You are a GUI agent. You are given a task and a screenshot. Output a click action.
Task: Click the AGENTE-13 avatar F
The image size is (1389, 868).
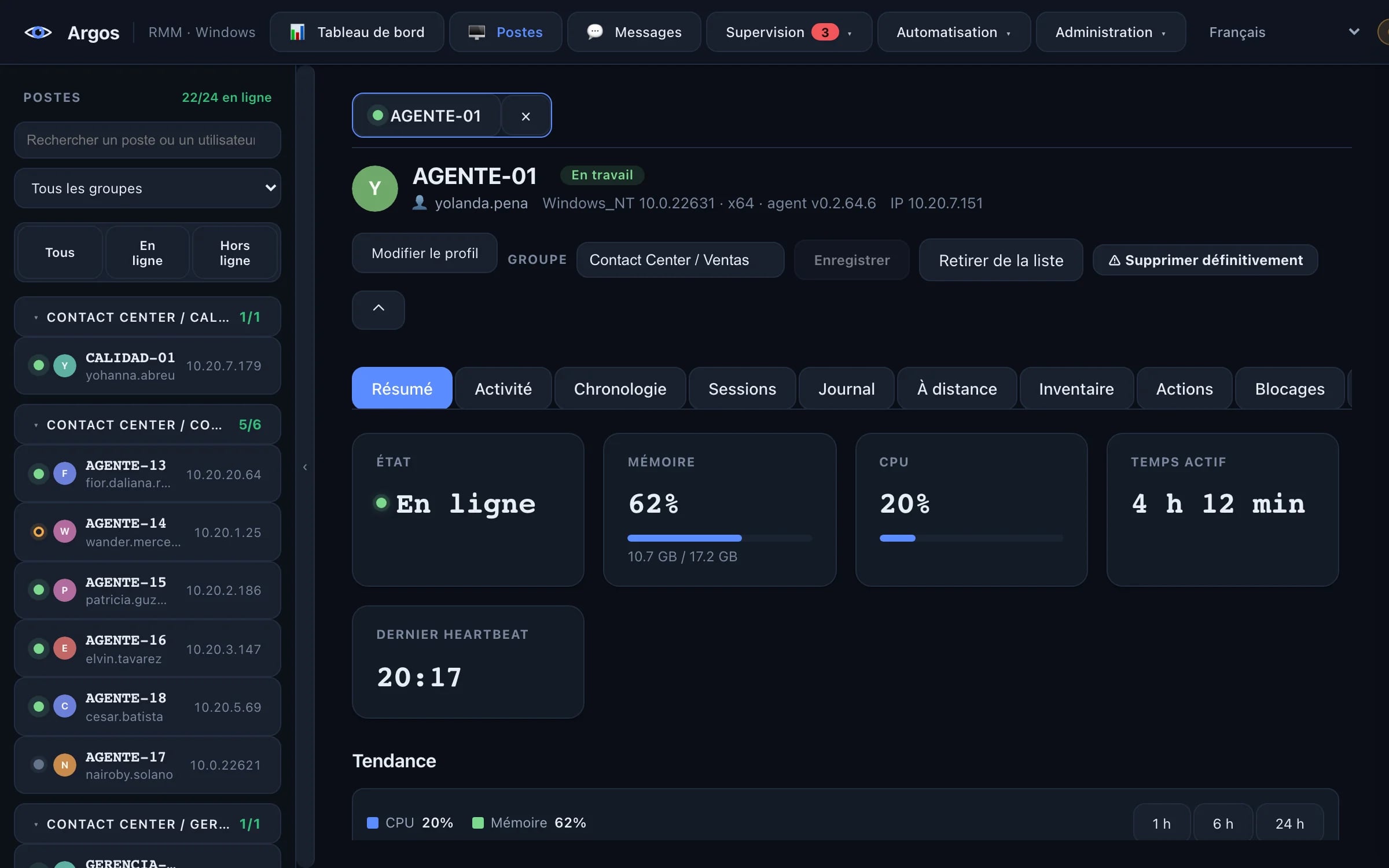65,473
